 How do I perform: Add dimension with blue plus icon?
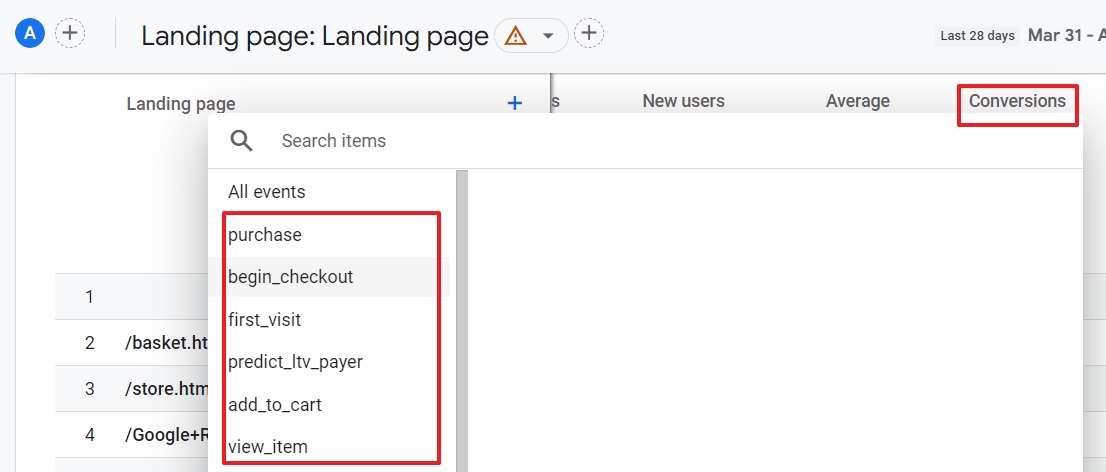pyautogui.click(x=515, y=103)
